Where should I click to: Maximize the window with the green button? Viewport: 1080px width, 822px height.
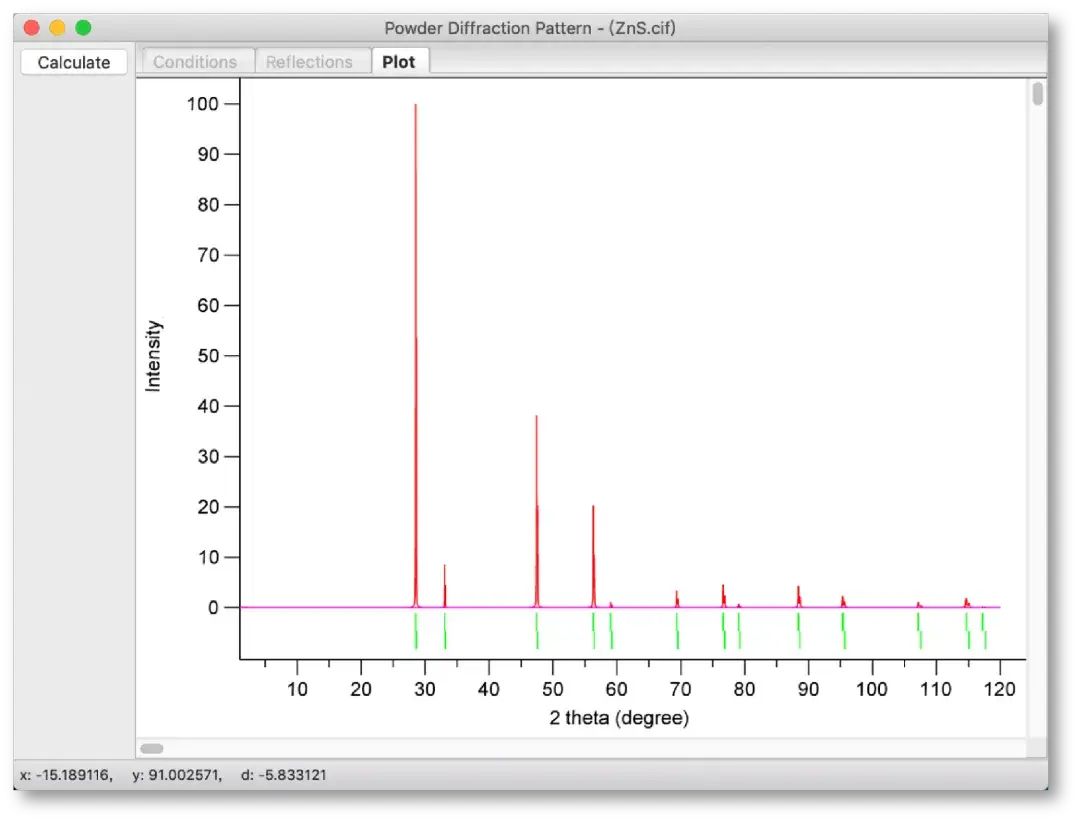(x=83, y=28)
